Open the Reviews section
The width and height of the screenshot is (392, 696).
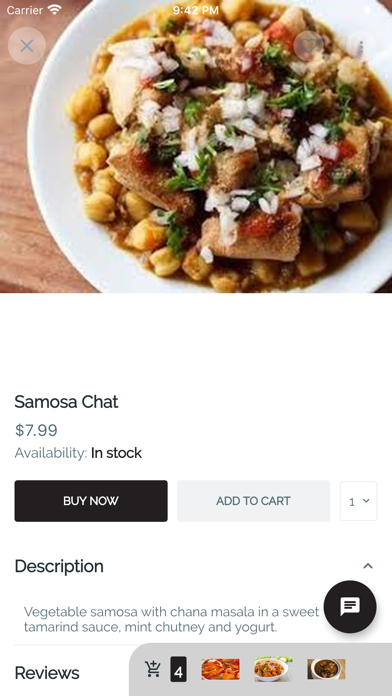[47, 672]
